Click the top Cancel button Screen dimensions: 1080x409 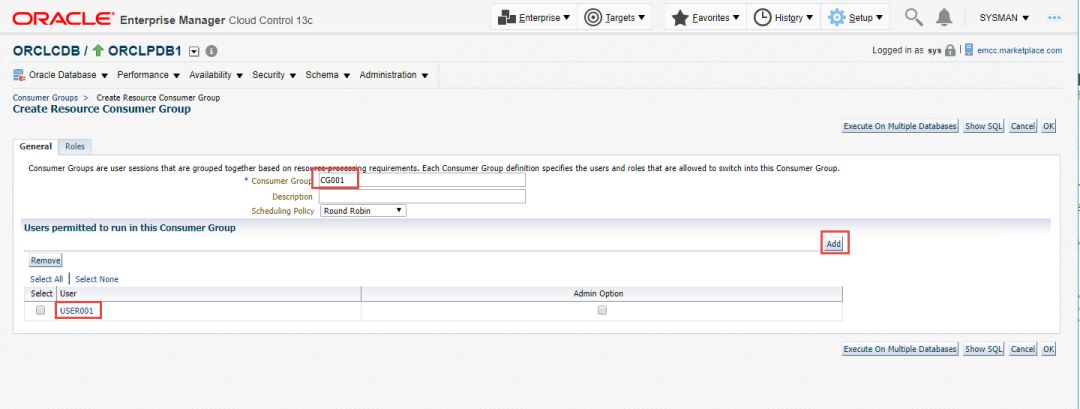click(1023, 127)
